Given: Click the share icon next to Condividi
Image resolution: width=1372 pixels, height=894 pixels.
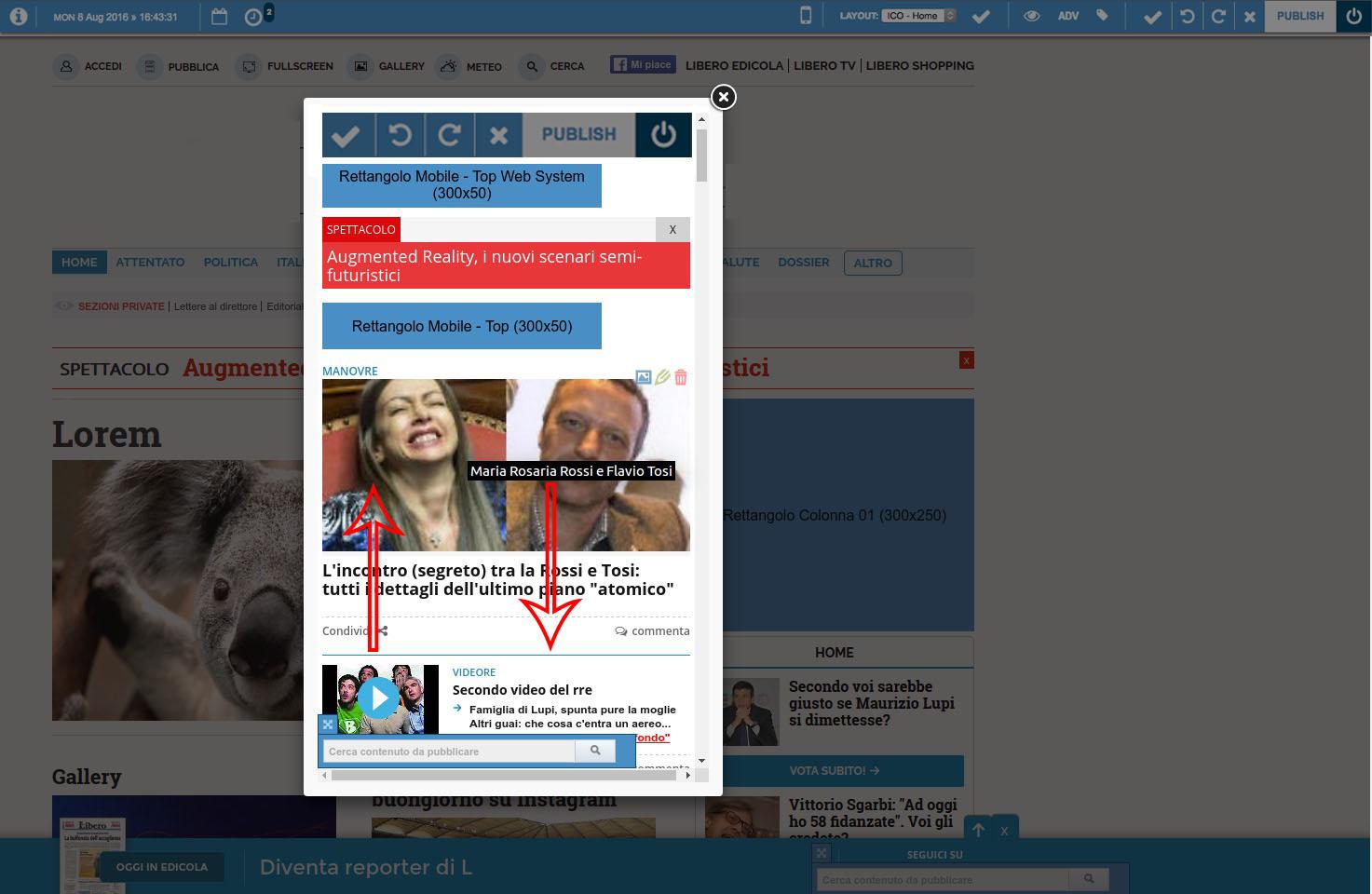Looking at the screenshot, I should (383, 630).
